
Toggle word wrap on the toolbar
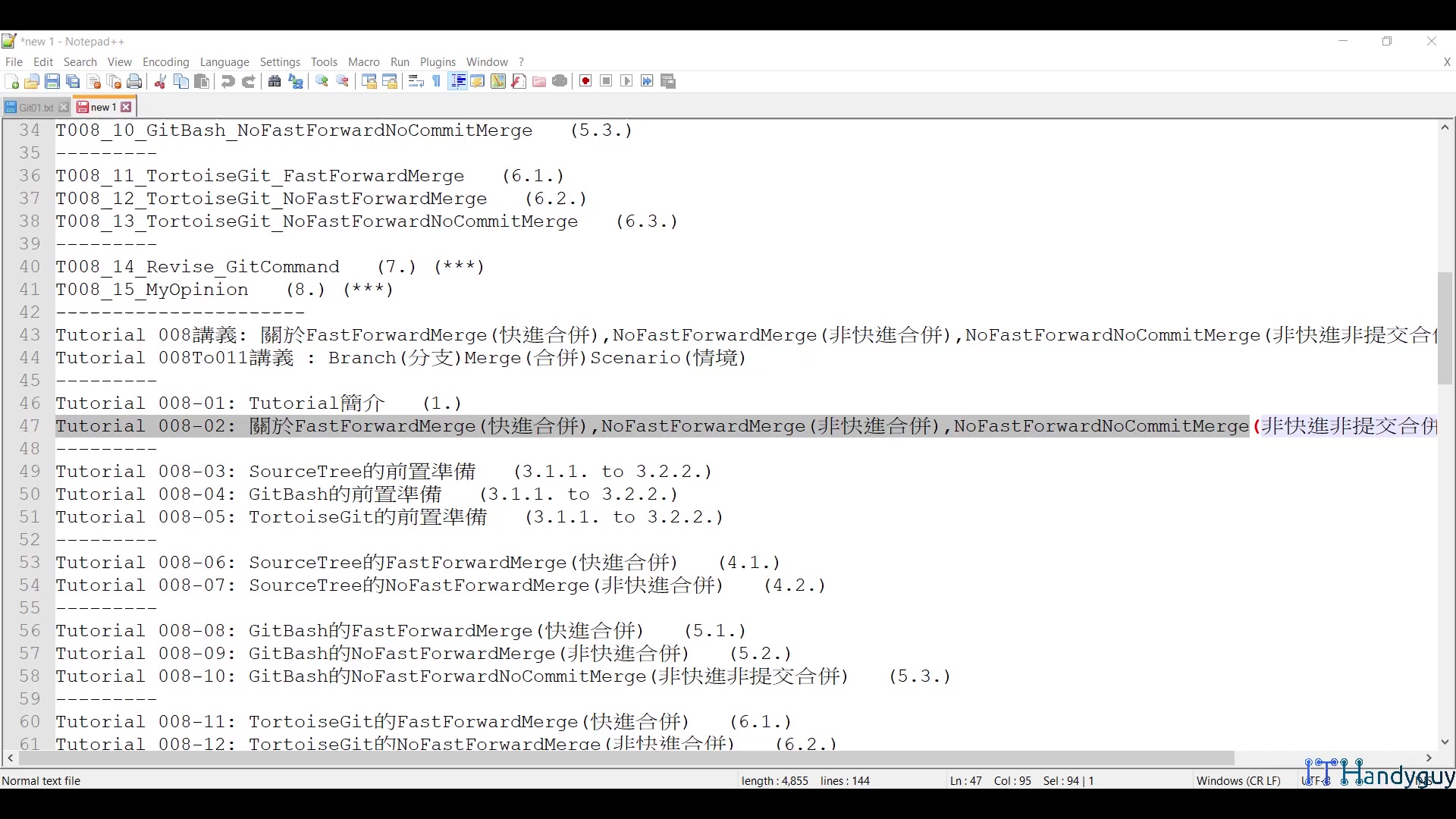click(416, 81)
